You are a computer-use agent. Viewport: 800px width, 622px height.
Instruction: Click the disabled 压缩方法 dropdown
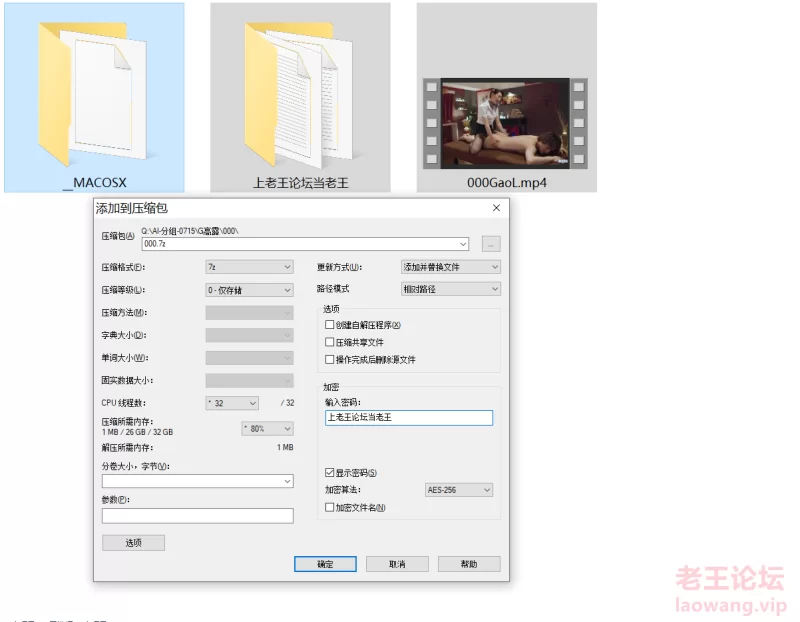click(249, 312)
